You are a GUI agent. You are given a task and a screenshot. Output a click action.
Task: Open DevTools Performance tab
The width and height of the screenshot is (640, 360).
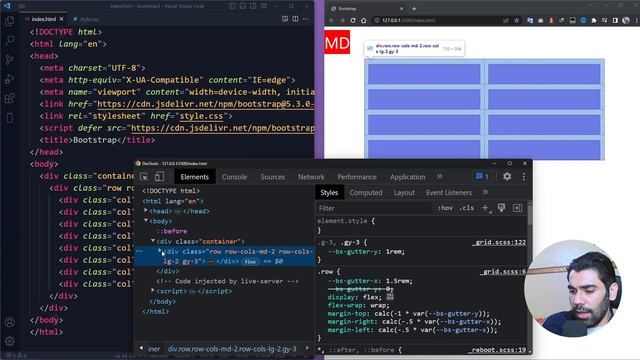tap(357, 177)
